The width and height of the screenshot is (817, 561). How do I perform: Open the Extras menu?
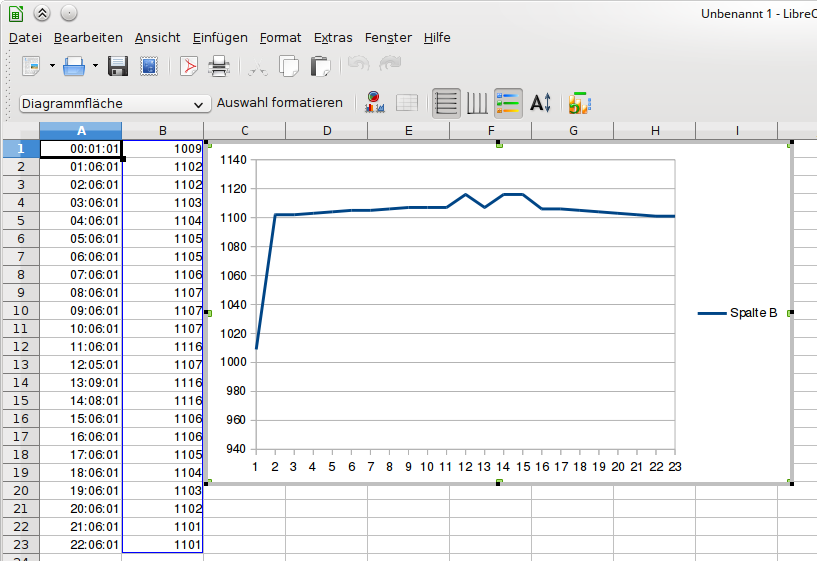(333, 38)
